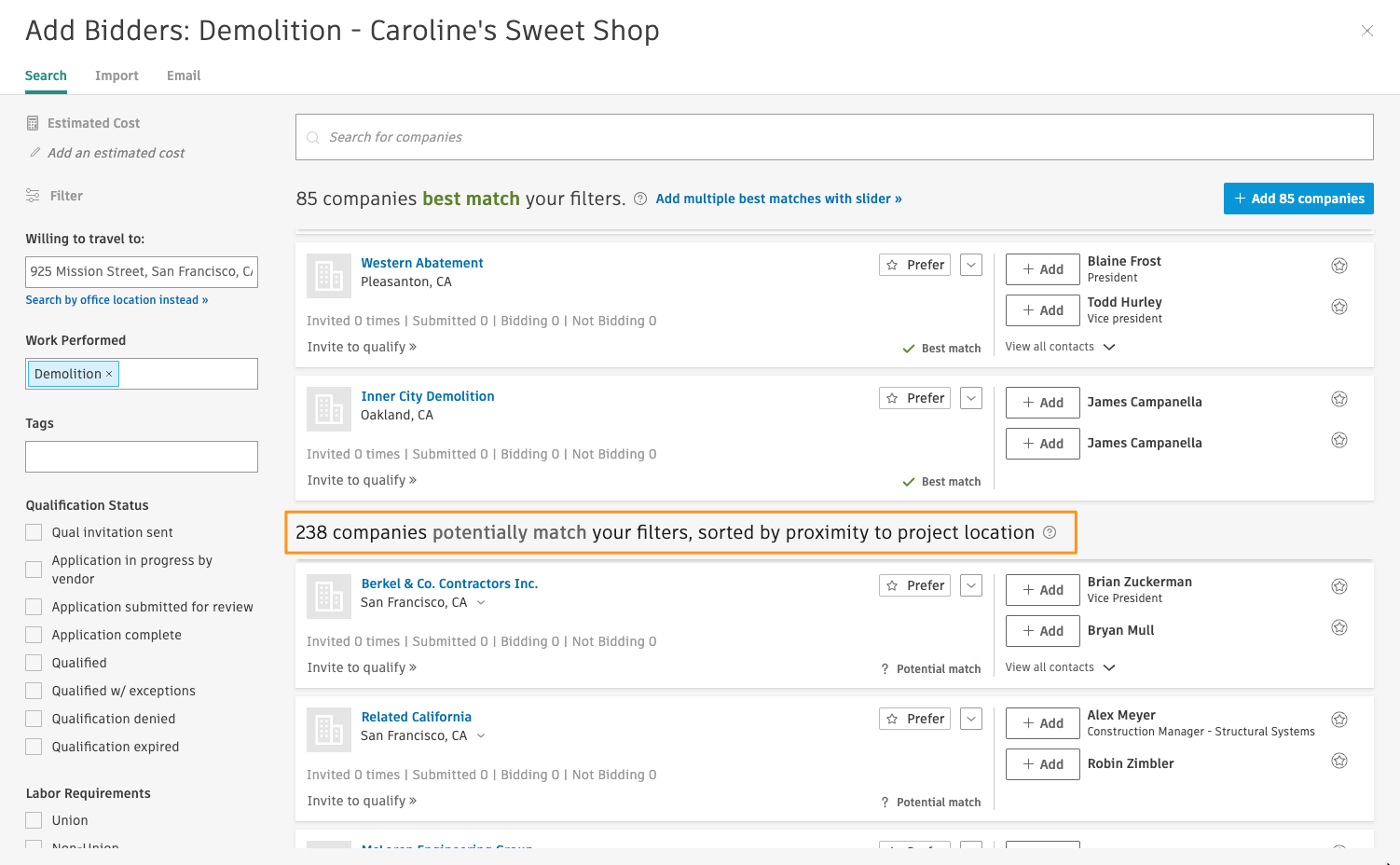
Task: Open the Email tab
Action: [x=184, y=76]
